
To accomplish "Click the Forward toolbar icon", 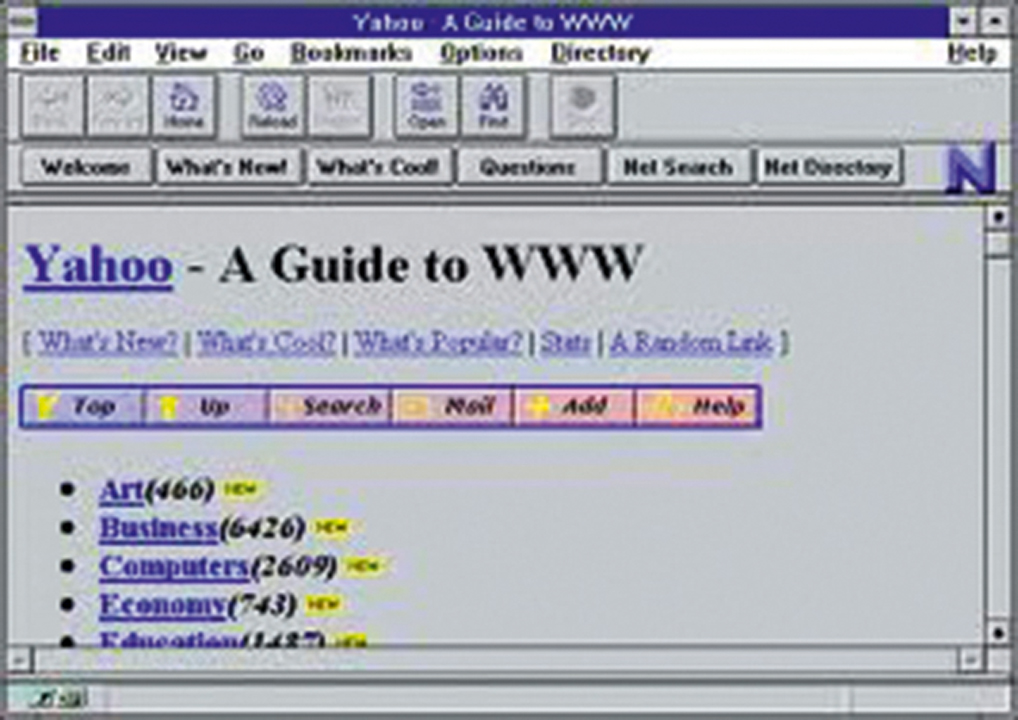I will click(x=118, y=106).
